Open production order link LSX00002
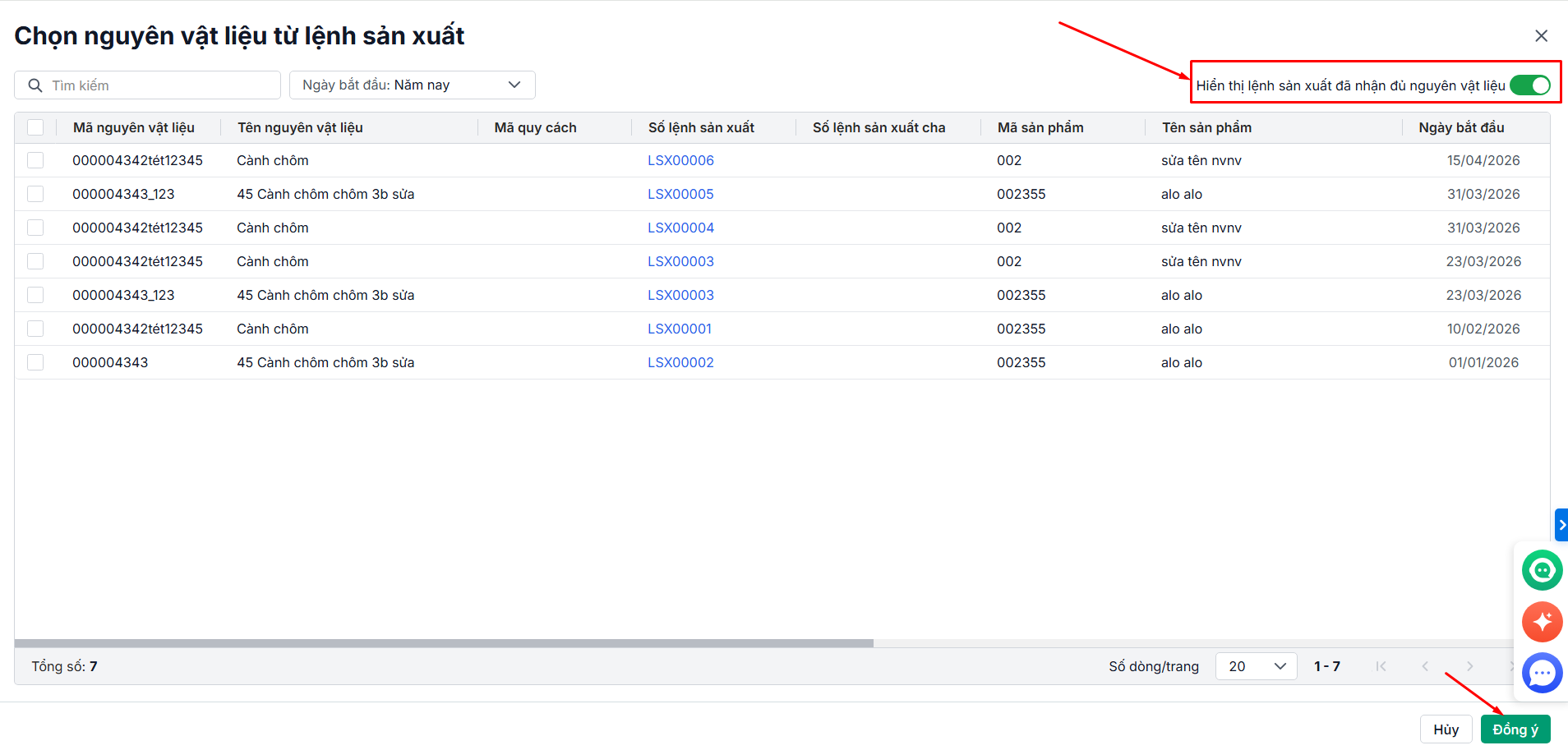 [x=680, y=362]
